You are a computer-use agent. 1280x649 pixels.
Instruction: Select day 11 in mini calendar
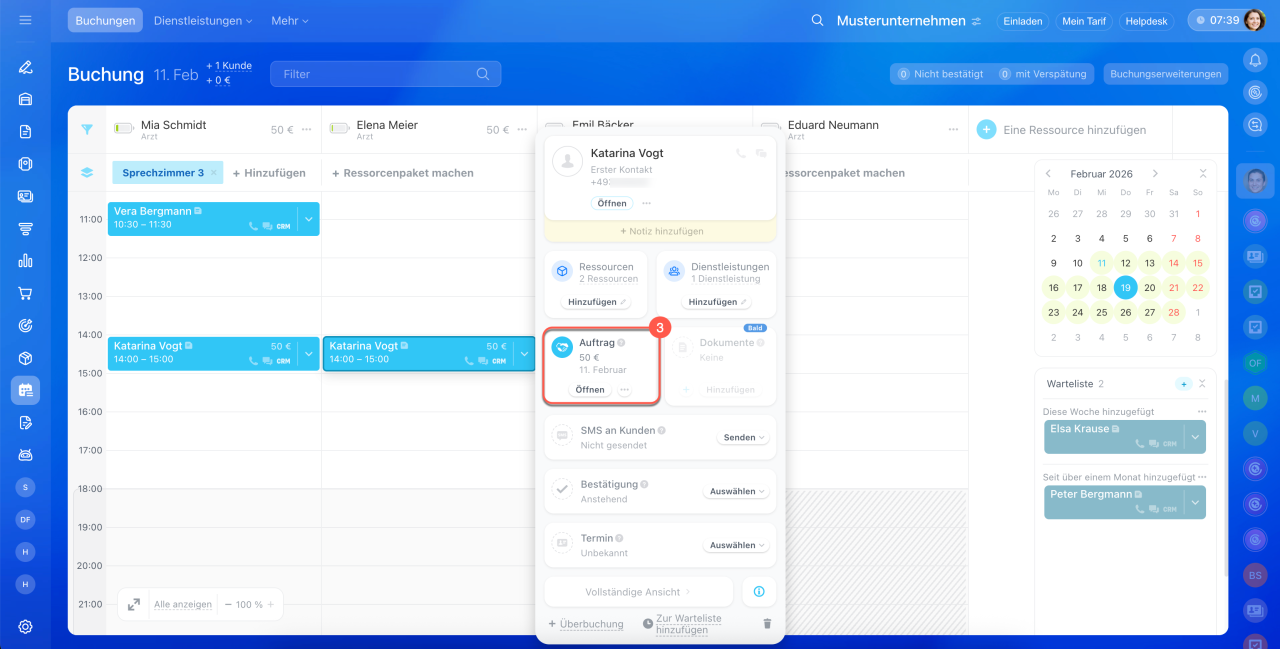(1101, 263)
